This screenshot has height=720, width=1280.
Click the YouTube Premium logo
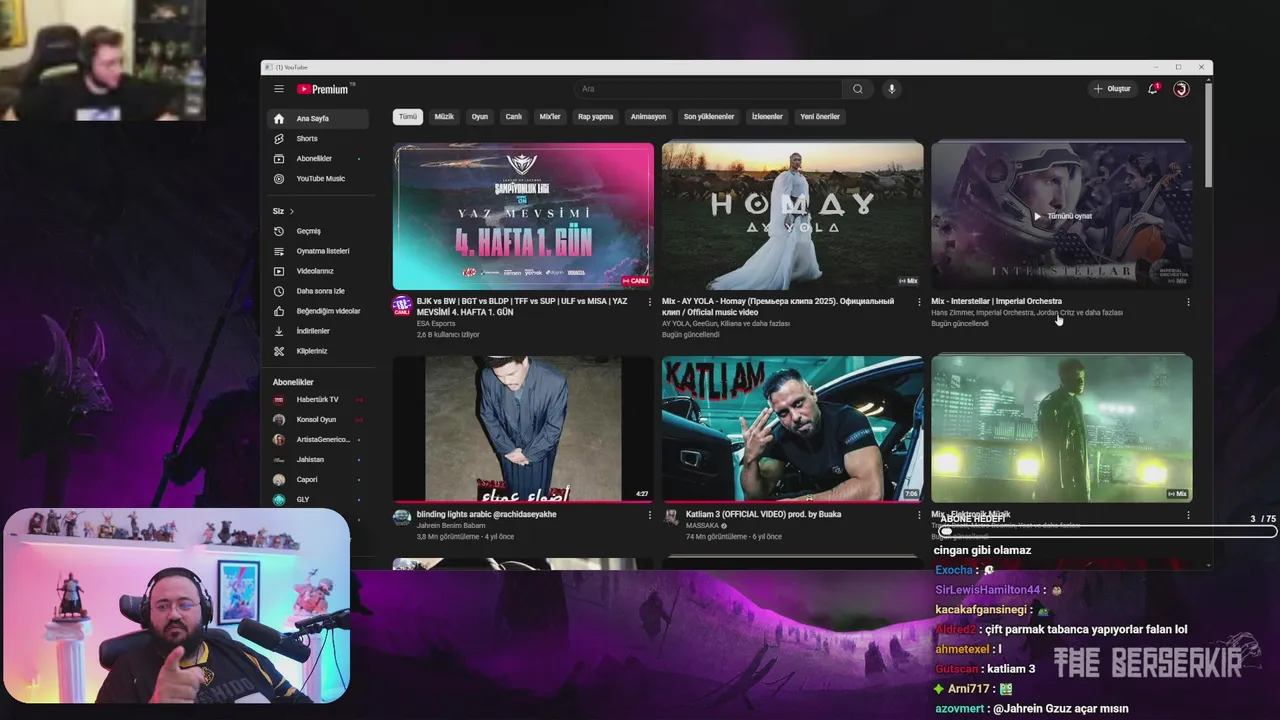[323, 89]
